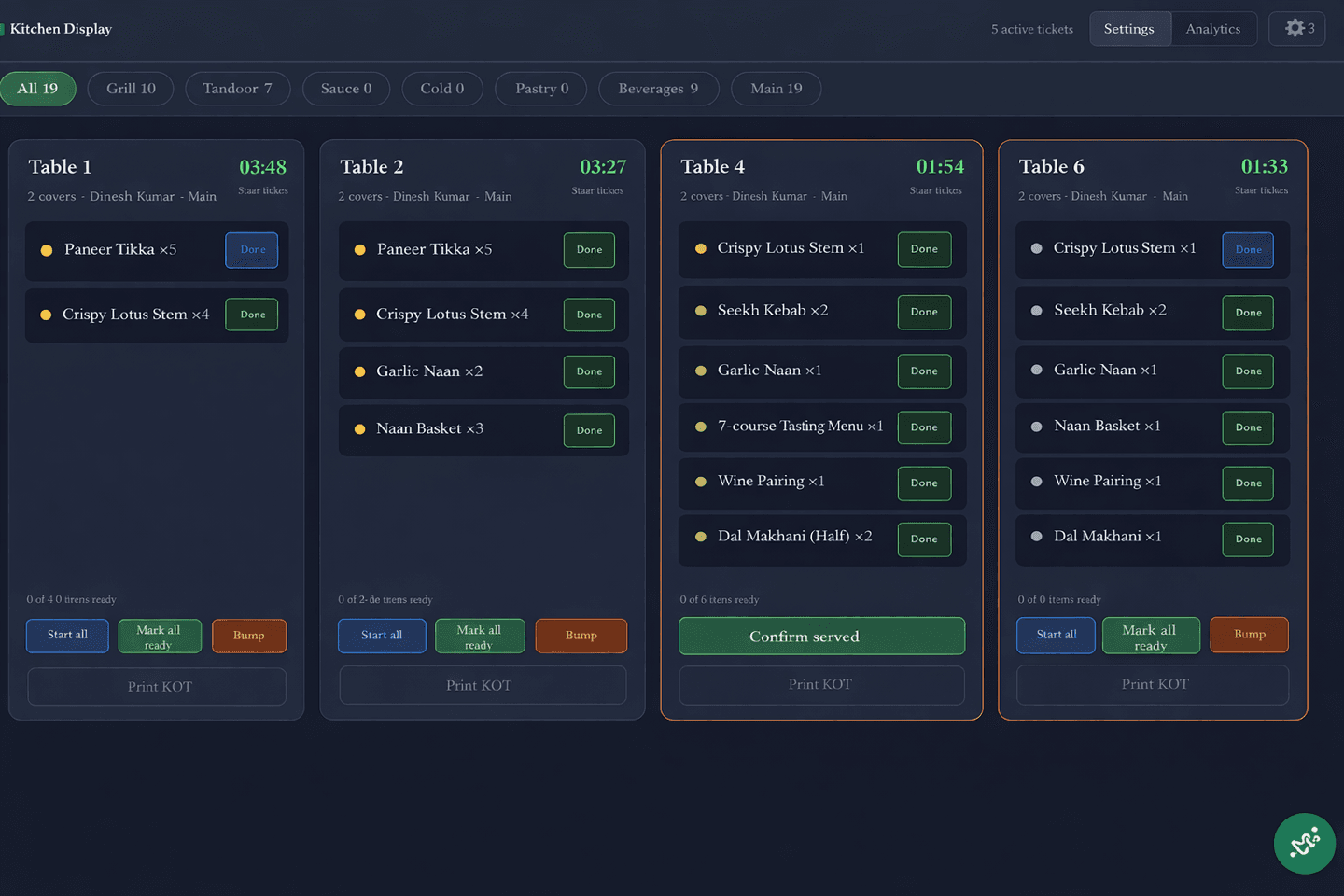
Task: Click the green floating action button bottom right
Action: [1304, 843]
